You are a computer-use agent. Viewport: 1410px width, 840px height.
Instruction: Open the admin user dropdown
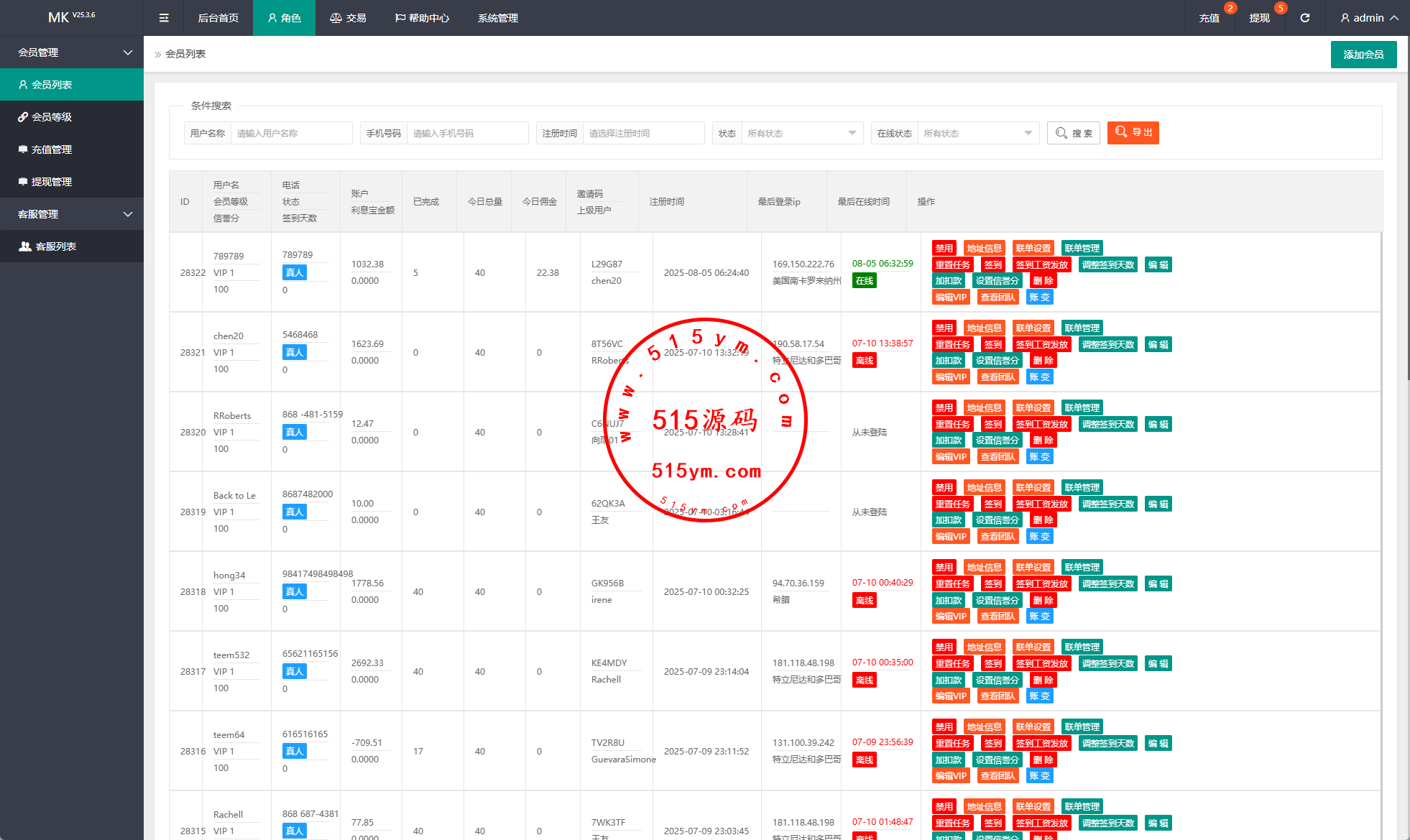point(1368,18)
